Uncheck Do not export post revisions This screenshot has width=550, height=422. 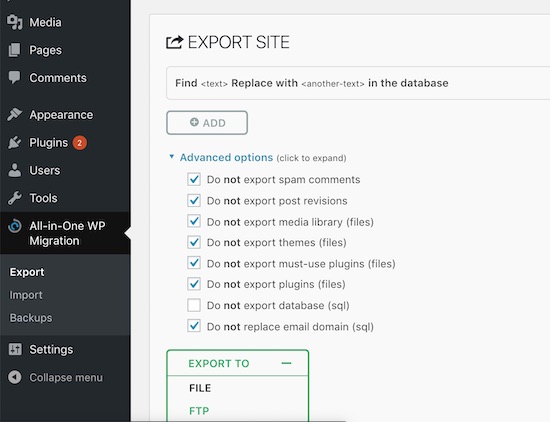click(194, 201)
